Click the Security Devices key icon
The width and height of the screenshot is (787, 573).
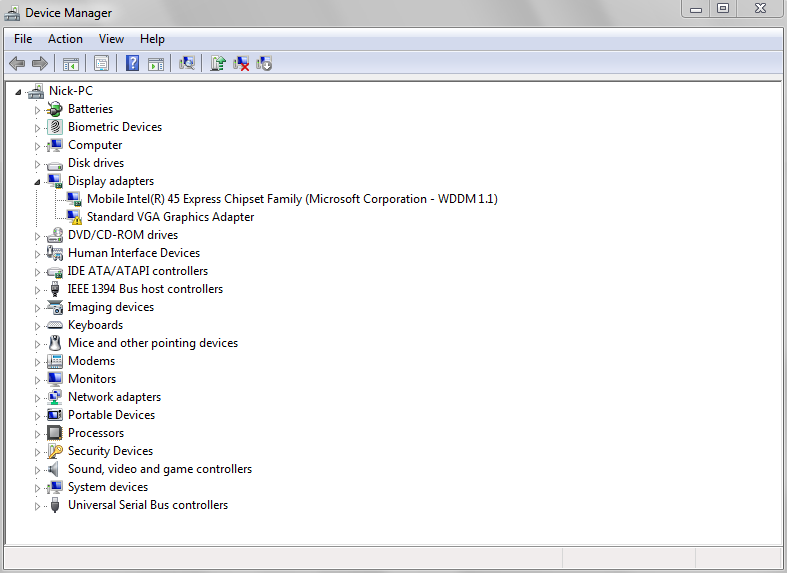pos(55,451)
